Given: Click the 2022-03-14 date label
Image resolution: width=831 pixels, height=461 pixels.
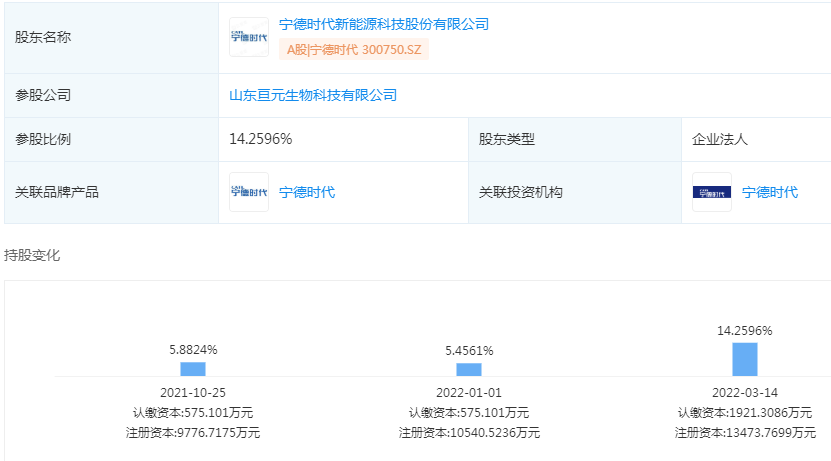Looking at the screenshot, I should coord(745,393).
